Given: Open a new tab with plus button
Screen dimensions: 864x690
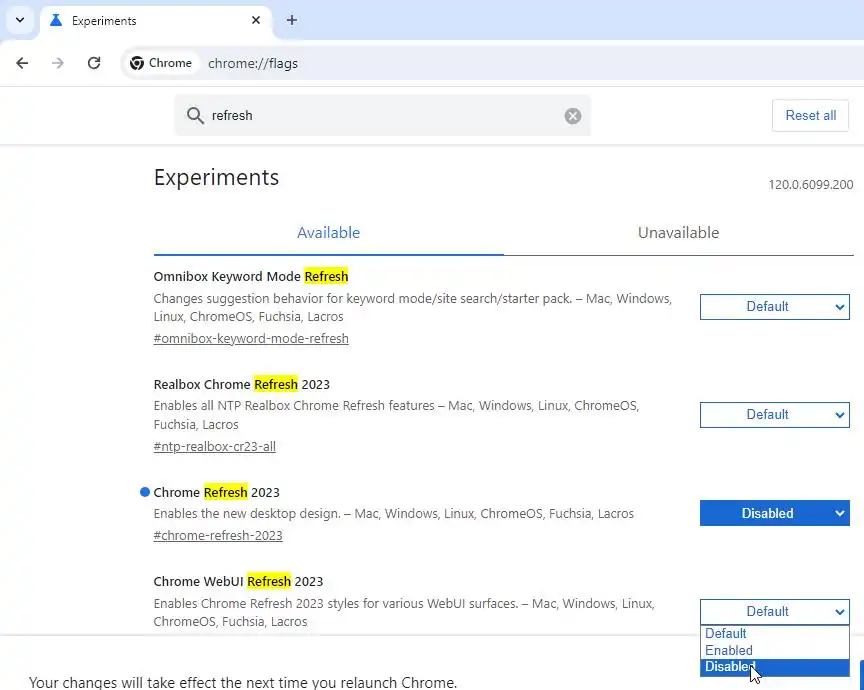Looking at the screenshot, I should point(292,20).
